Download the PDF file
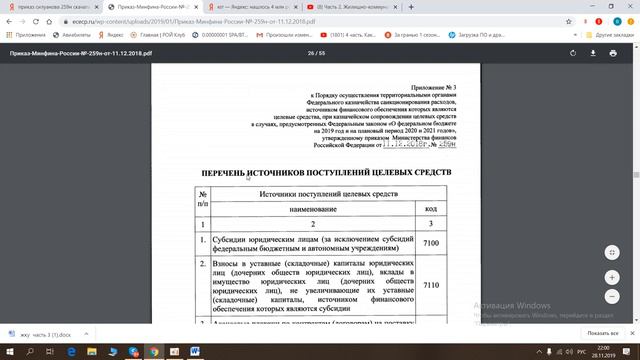This screenshot has width=640, height=360. (593, 53)
